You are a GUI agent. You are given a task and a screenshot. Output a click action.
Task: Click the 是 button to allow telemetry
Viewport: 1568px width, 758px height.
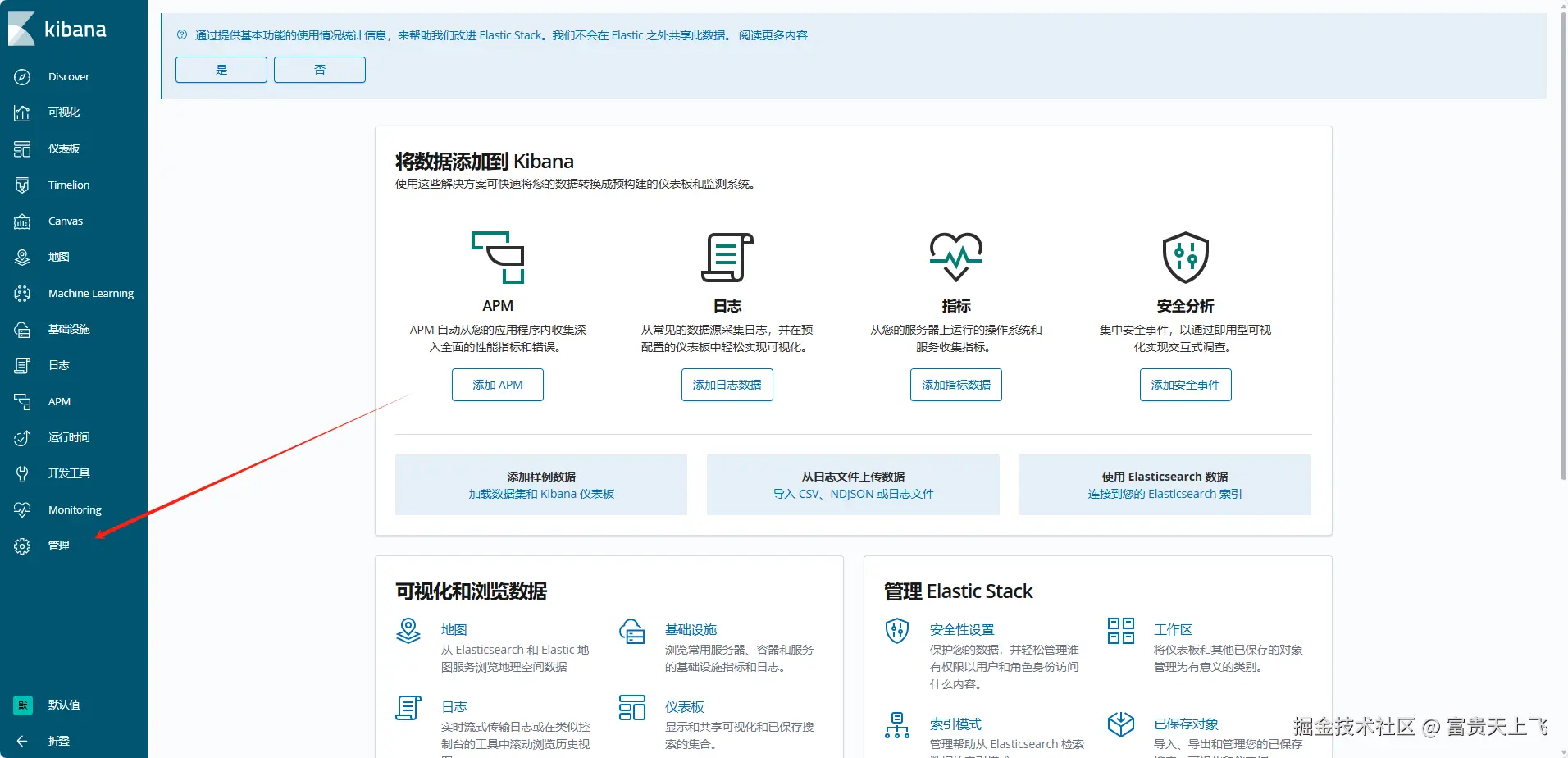[x=221, y=70]
